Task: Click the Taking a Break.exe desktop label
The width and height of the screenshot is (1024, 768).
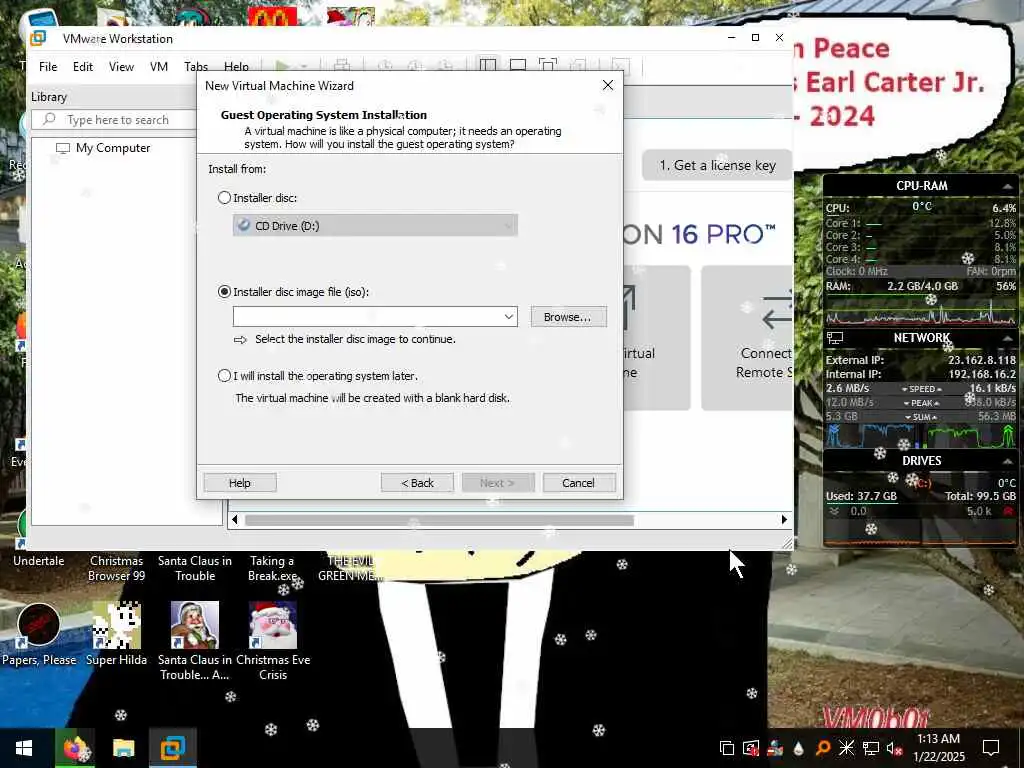Action: tap(272, 568)
